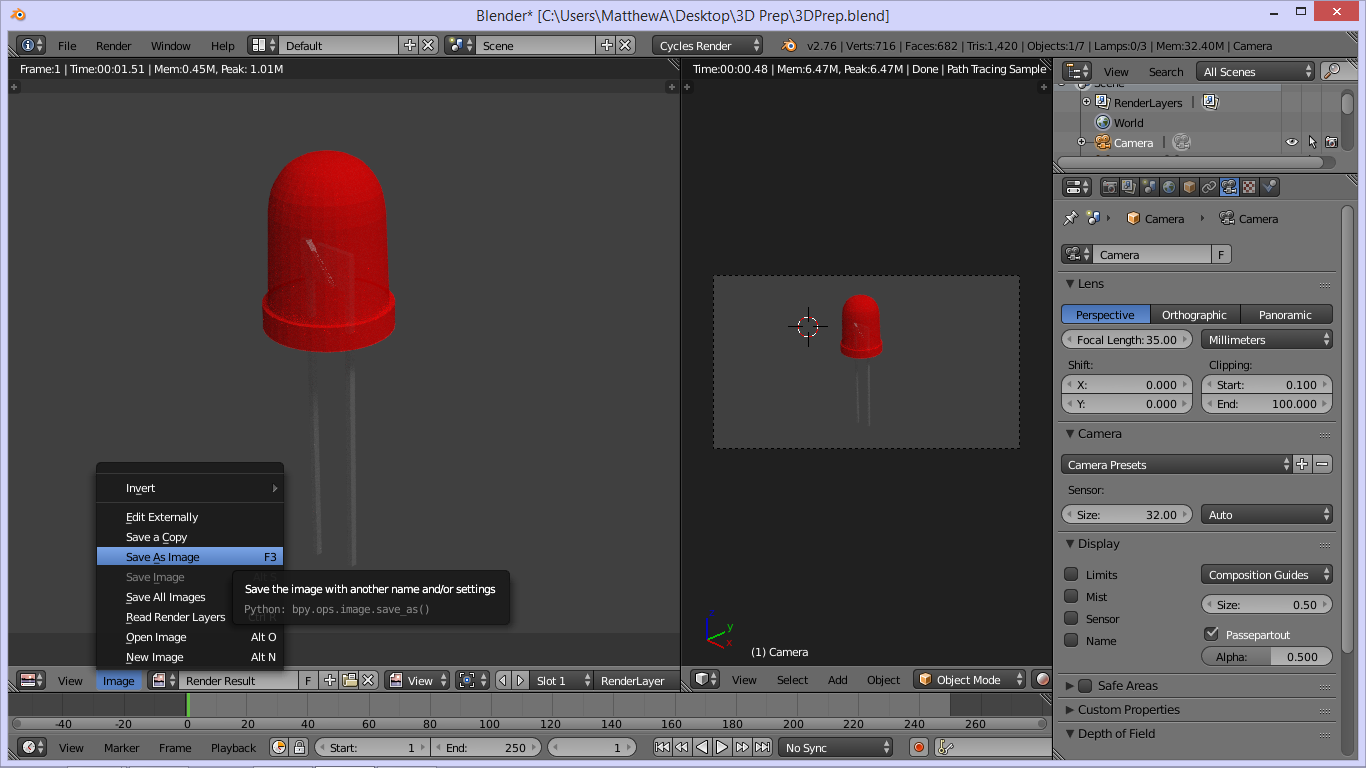Delete the current scene with X icon
The height and width of the screenshot is (768, 1366).
tap(626, 45)
